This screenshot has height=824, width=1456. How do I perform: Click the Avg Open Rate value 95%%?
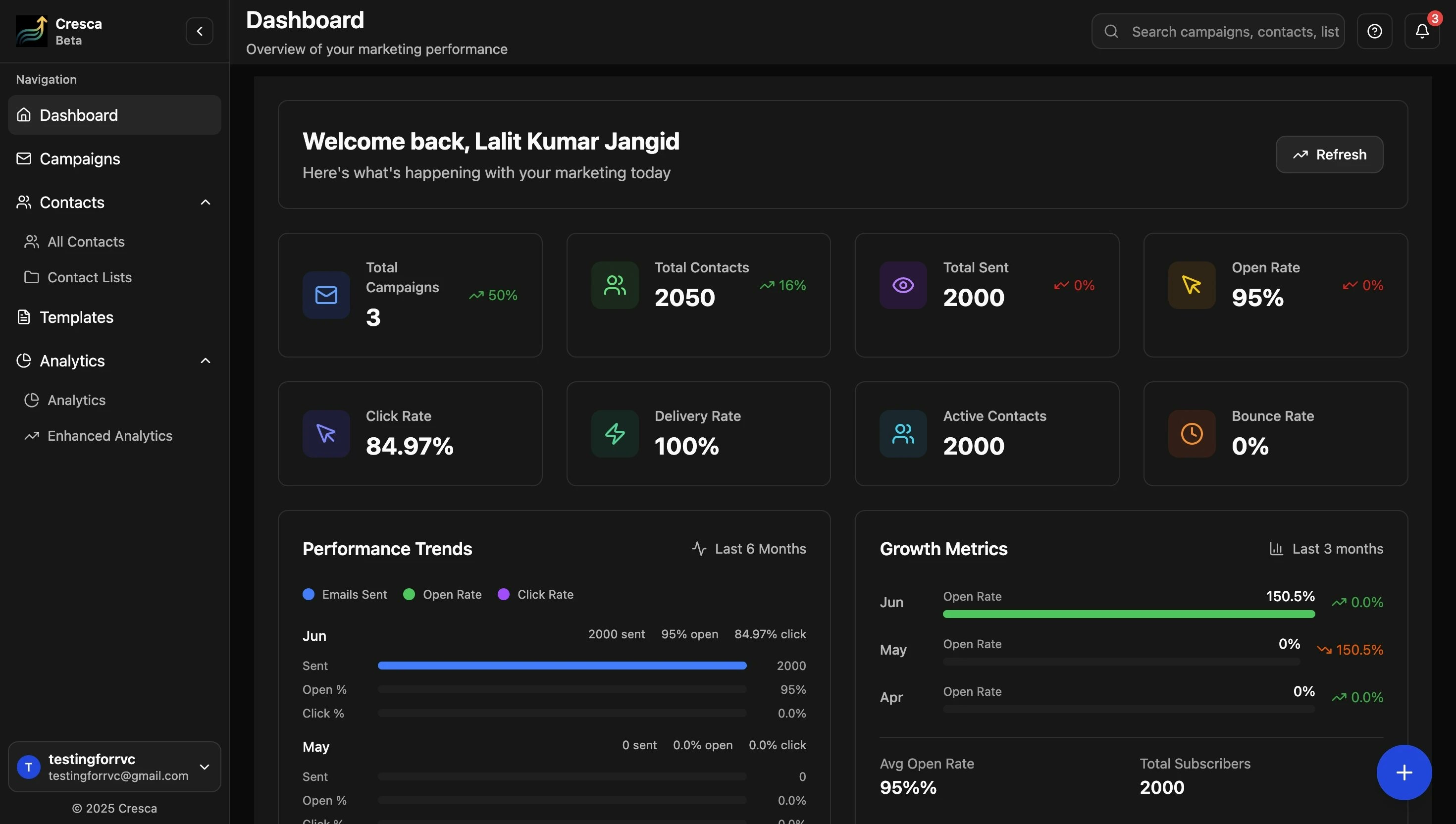[908, 788]
